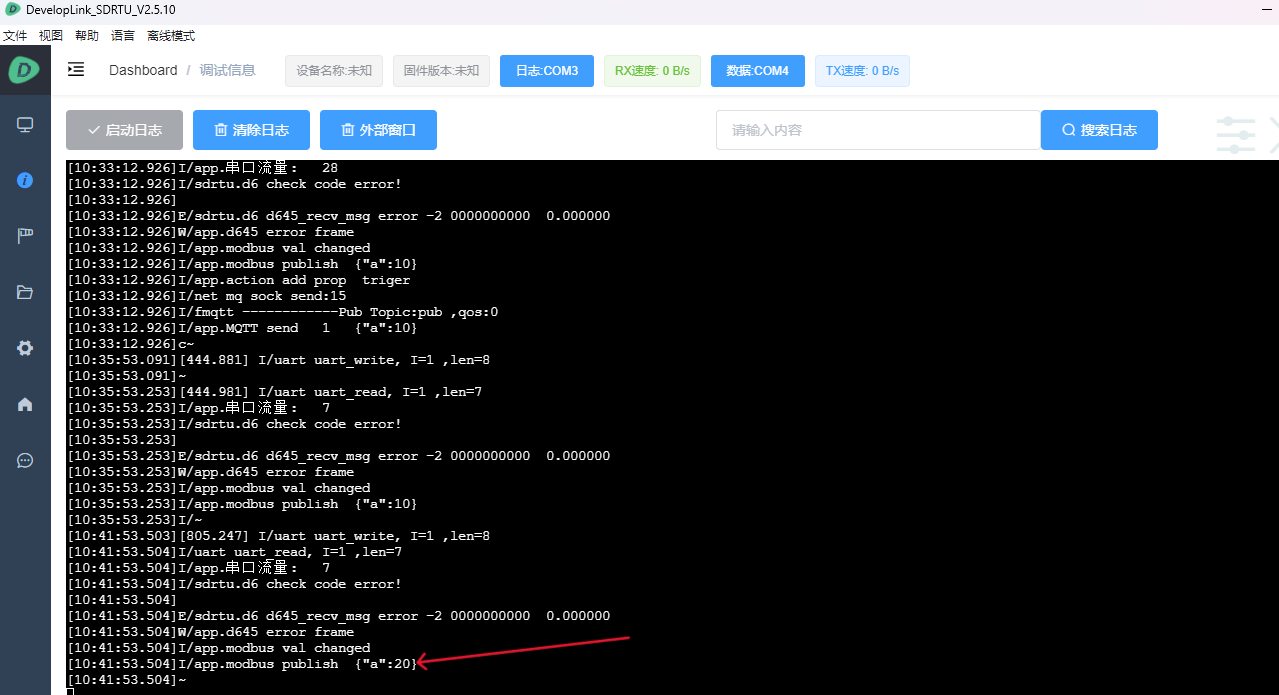
Task: Select the blue info icon in sidebar
Action: (25, 180)
